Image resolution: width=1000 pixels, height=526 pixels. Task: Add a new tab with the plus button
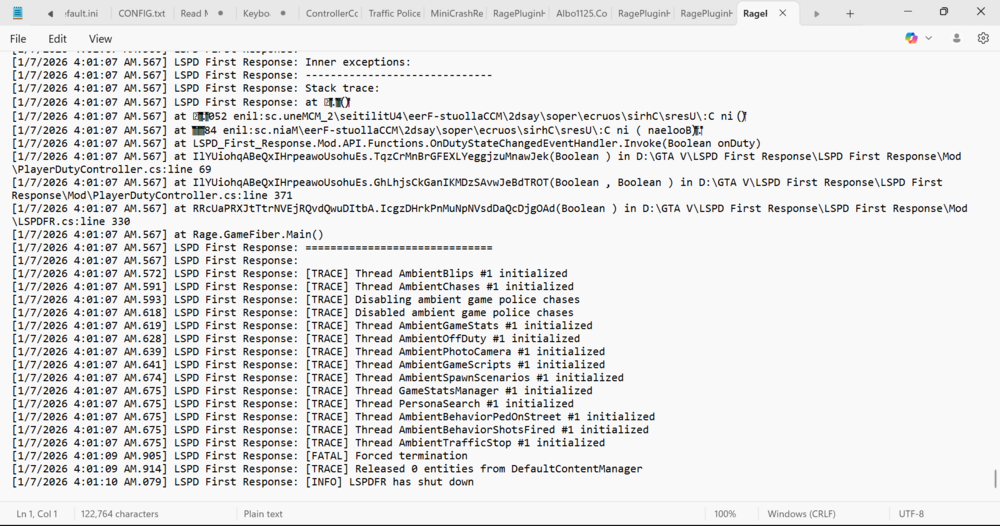849,13
